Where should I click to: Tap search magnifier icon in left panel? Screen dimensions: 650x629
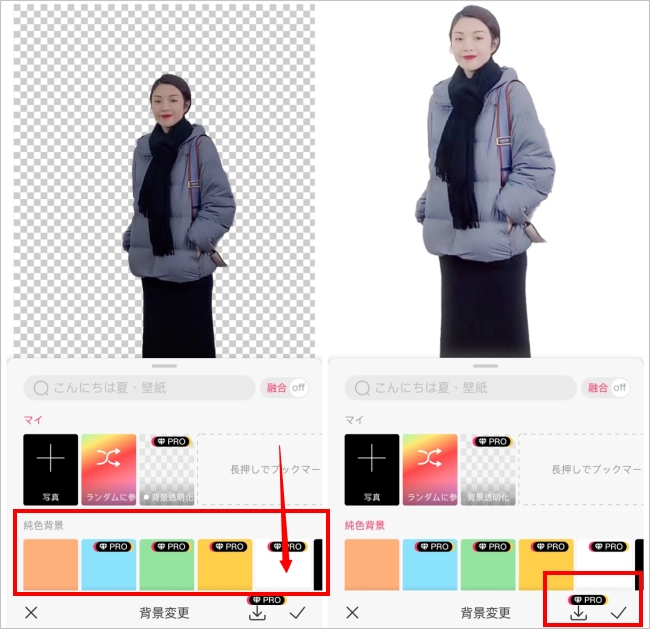pyautogui.click(x=41, y=389)
